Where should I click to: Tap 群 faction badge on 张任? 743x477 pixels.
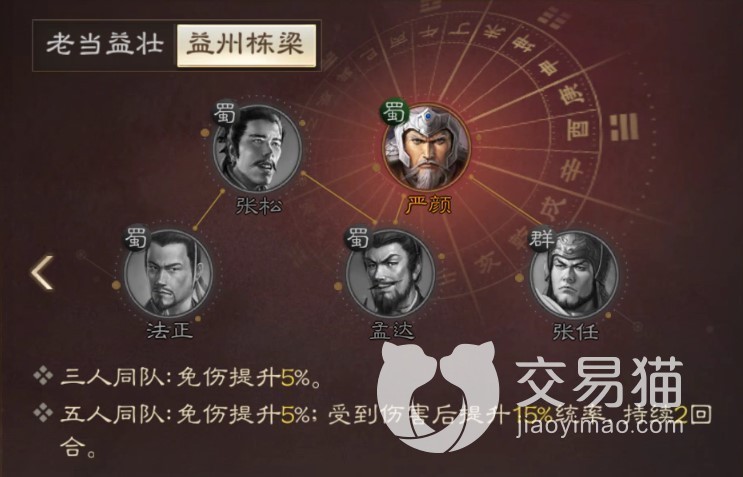tap(541, 238)
